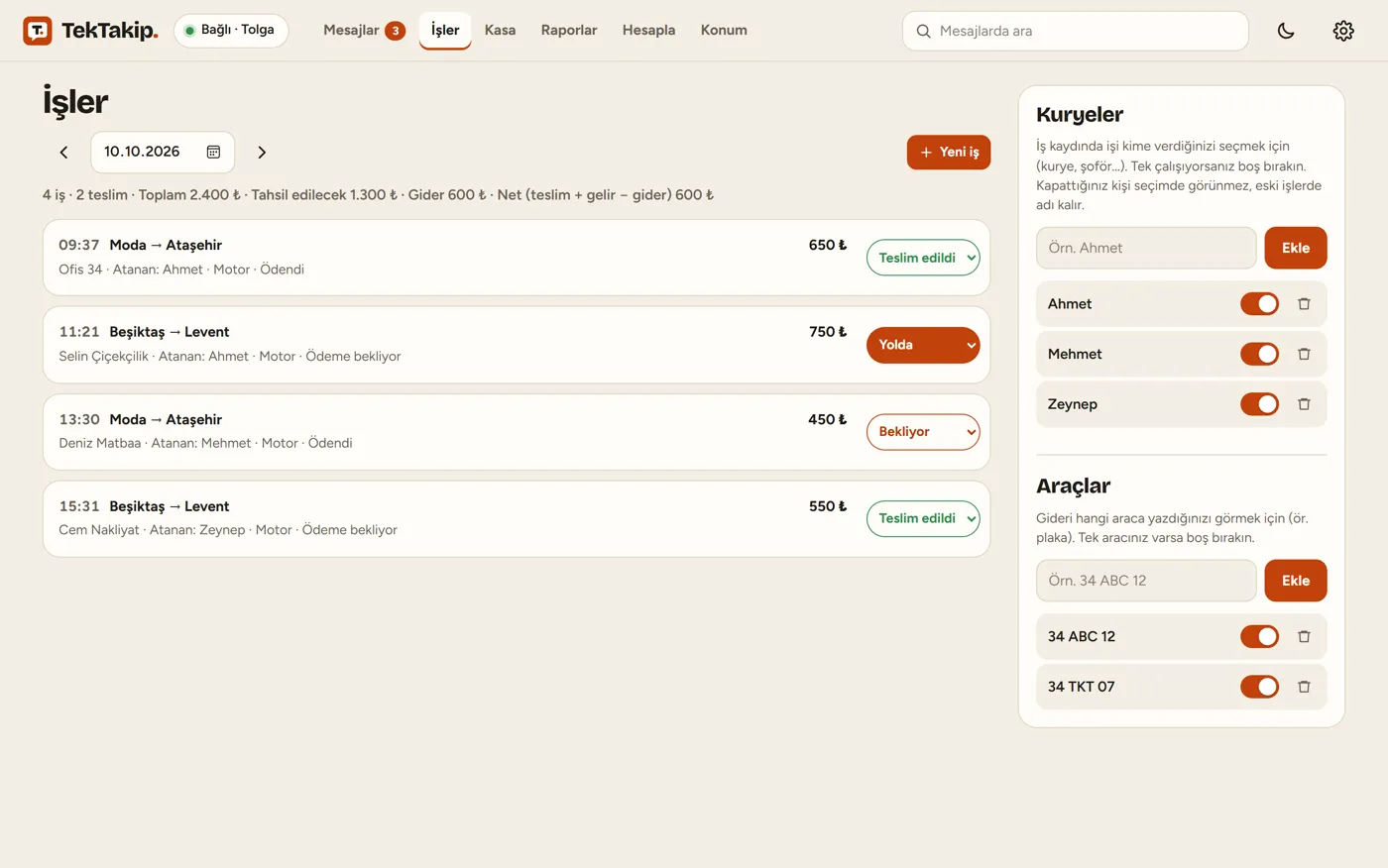This screenshot has height=868, width=1388.
Task: Disable the Mehmet courier toggle
Action: point(1259,354)
